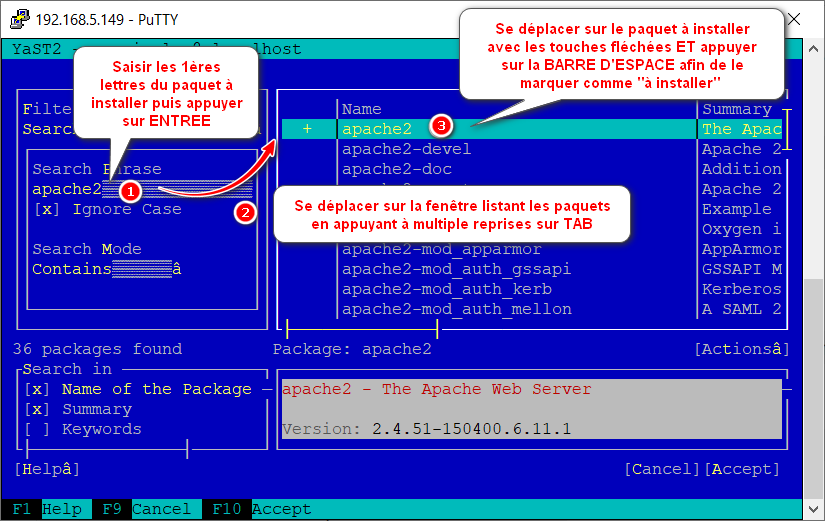Viewport: 825px width, 521px height.
Task: Click apache2 - The Apache Web Server heading
Action: pos(437,389)
